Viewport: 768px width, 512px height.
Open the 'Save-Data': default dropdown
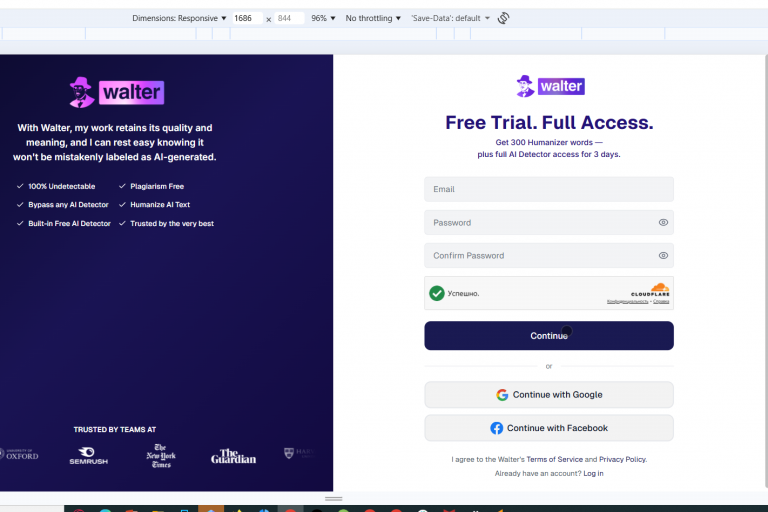coord(450,18)
